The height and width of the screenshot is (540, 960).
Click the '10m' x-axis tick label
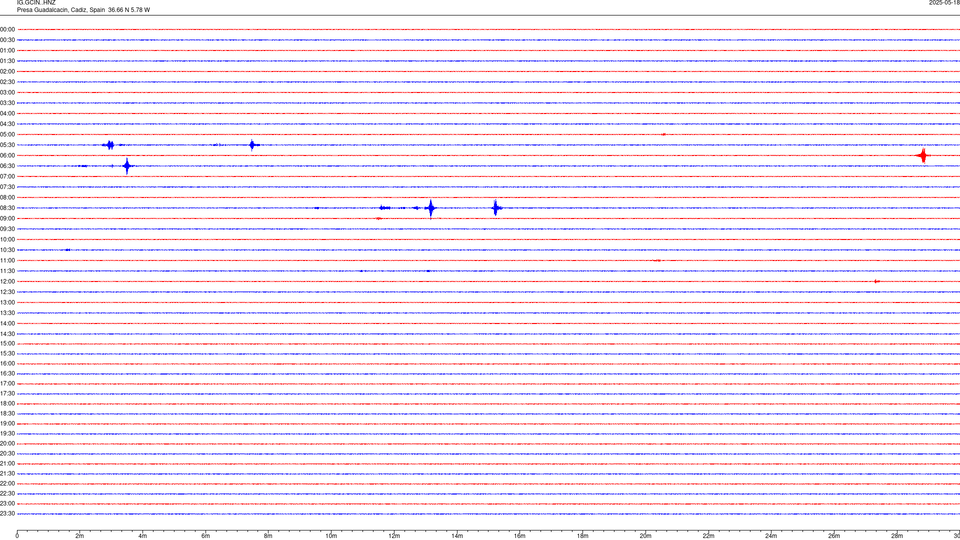click(x=331, y=536)
